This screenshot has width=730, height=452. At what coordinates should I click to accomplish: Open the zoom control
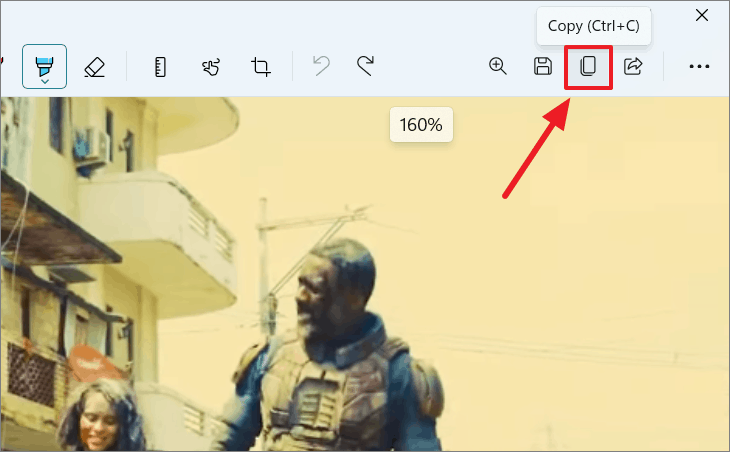point(498,66)
